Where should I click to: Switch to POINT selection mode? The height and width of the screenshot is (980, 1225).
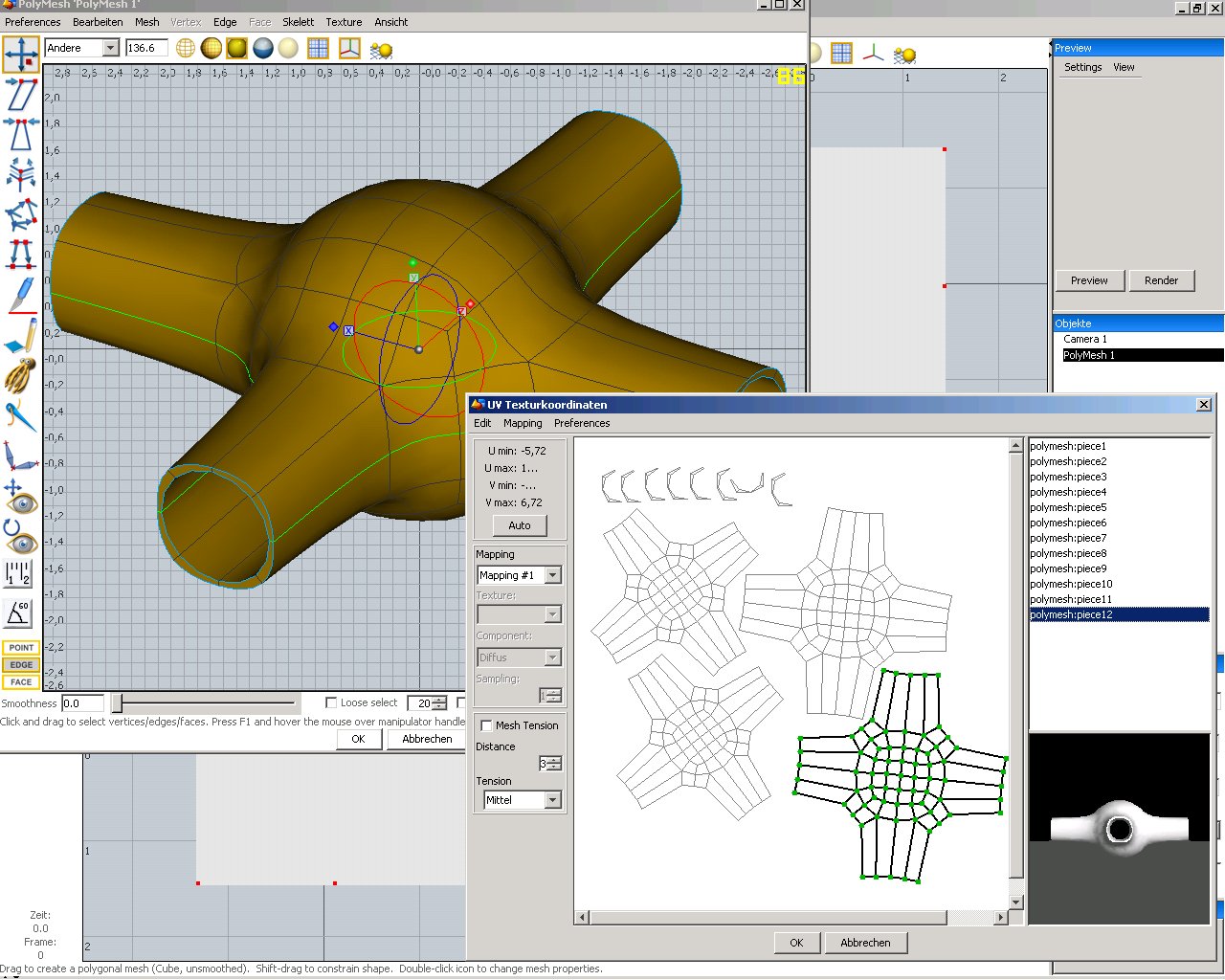(21, 648)
